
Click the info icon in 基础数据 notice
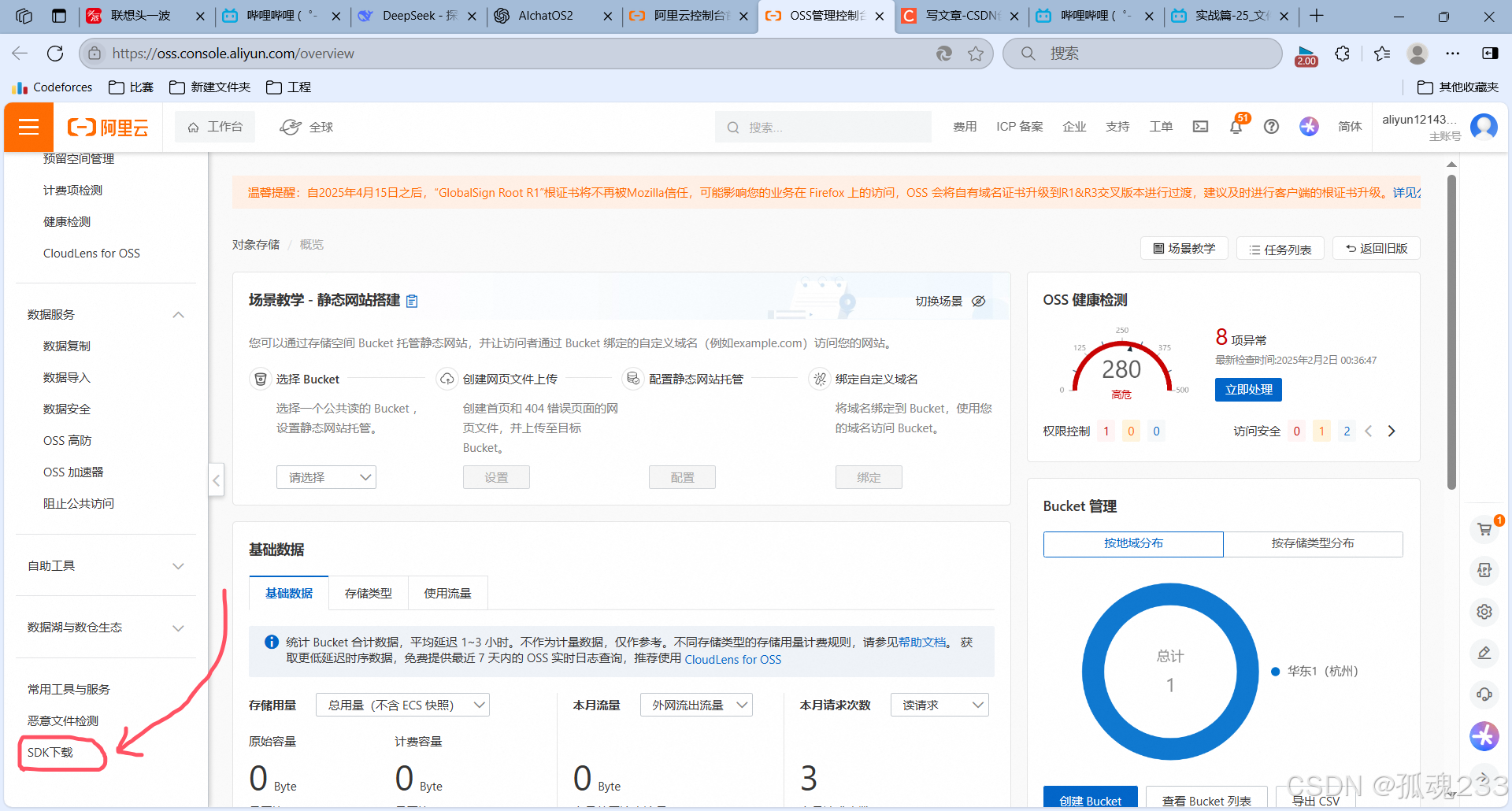[x=272, y=642]
